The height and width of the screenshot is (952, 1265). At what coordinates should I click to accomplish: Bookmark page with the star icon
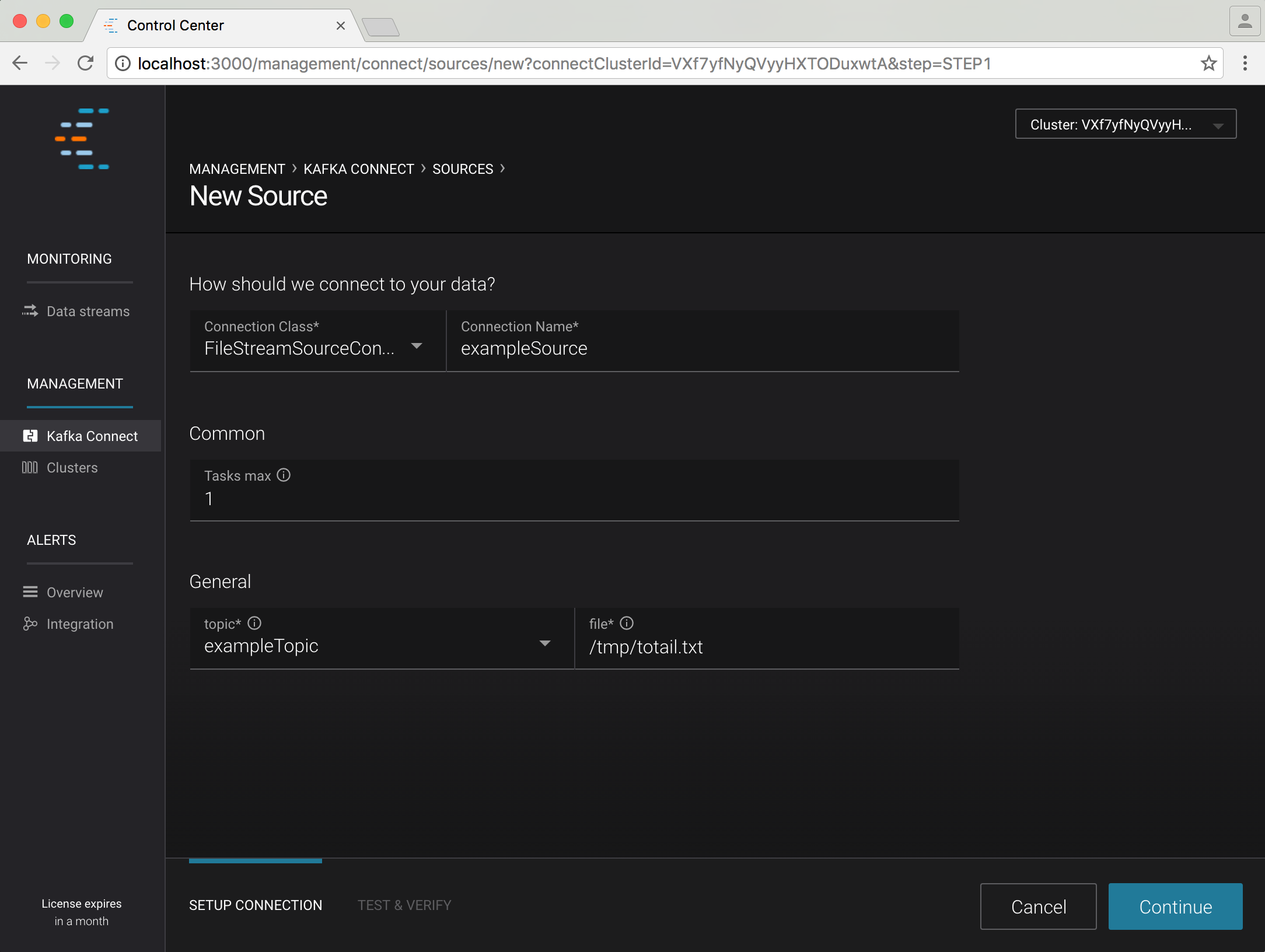(x=1208, y=64)
